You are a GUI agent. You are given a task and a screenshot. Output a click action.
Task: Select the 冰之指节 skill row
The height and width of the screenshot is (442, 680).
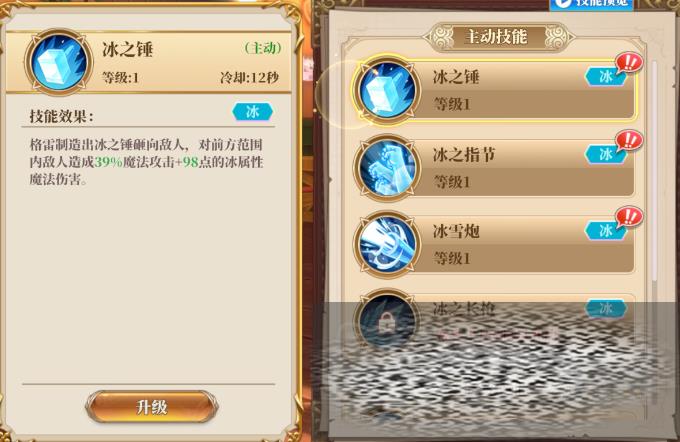tap(494, 168)
